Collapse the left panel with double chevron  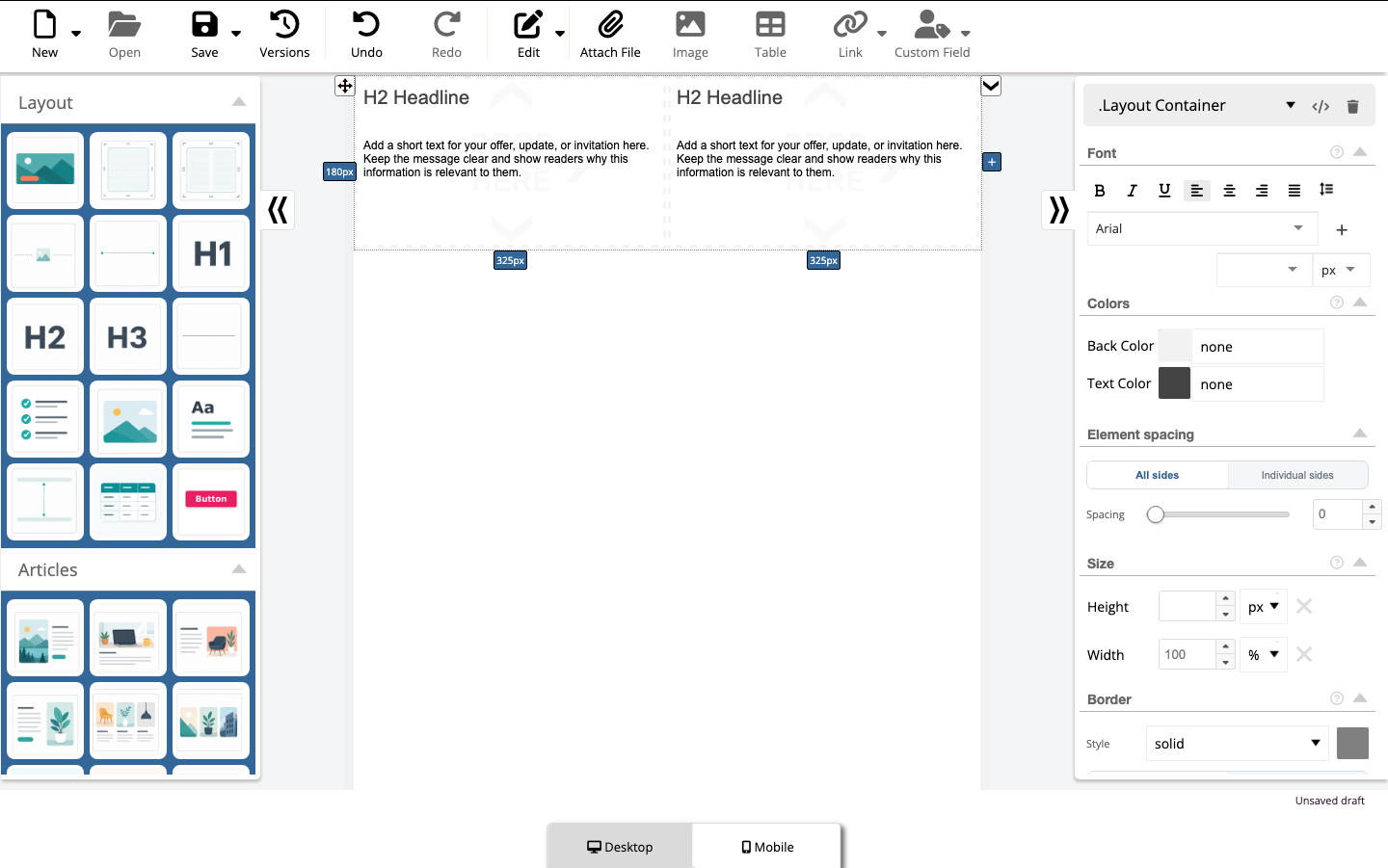click(x=278, y=209)
